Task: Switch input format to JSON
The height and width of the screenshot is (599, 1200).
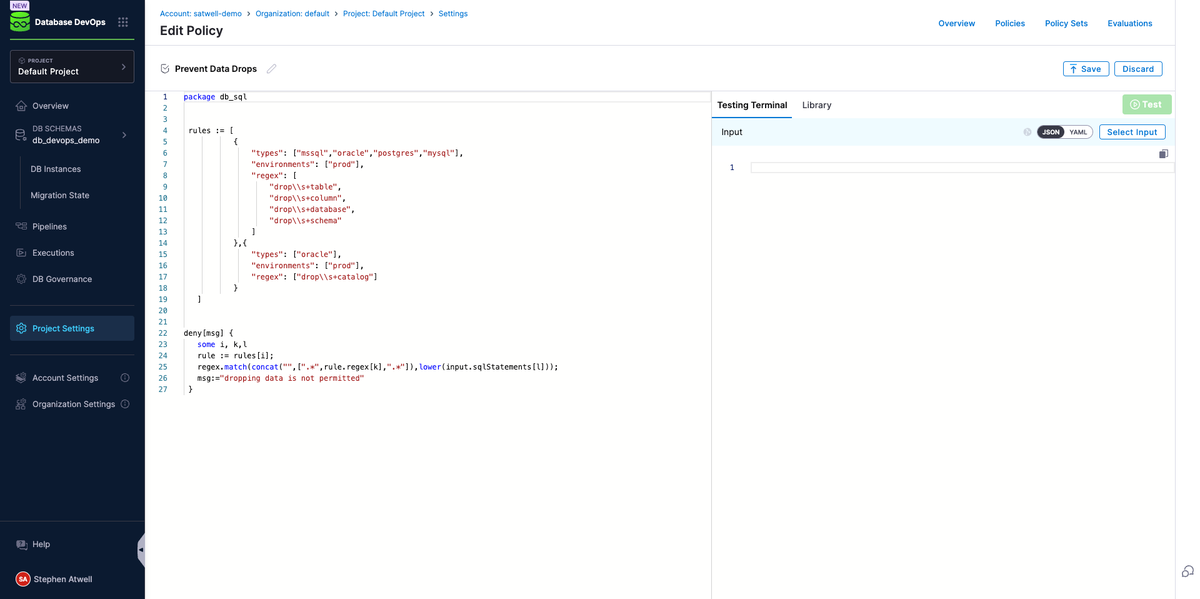Action: pos(1051,132)
